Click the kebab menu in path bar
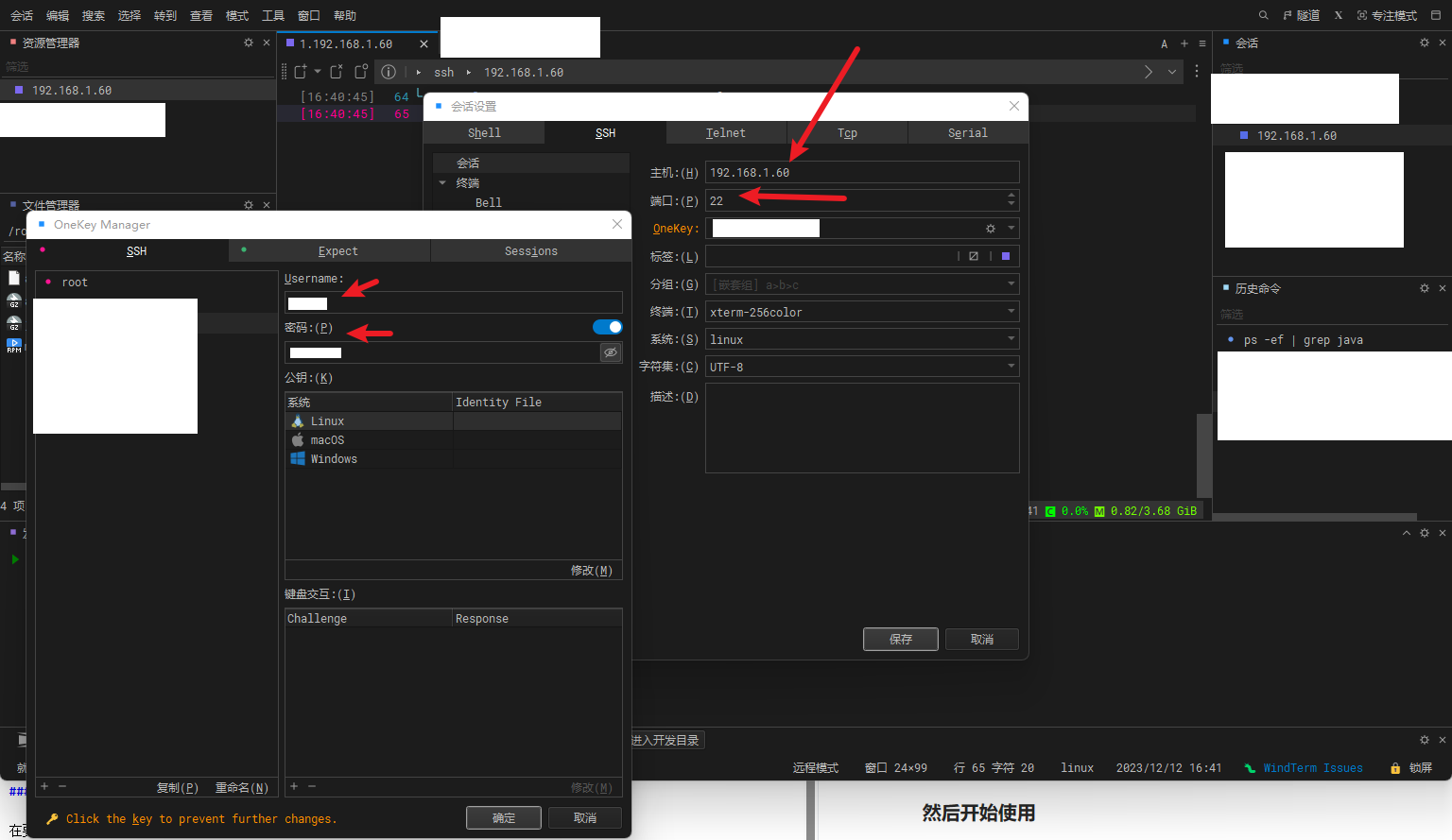This screenshot has height=840, width=1452. coord(1197,72)
